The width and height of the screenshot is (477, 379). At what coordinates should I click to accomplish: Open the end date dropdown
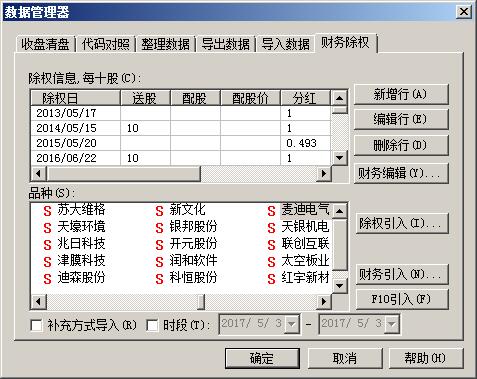(x=392, y=324)
